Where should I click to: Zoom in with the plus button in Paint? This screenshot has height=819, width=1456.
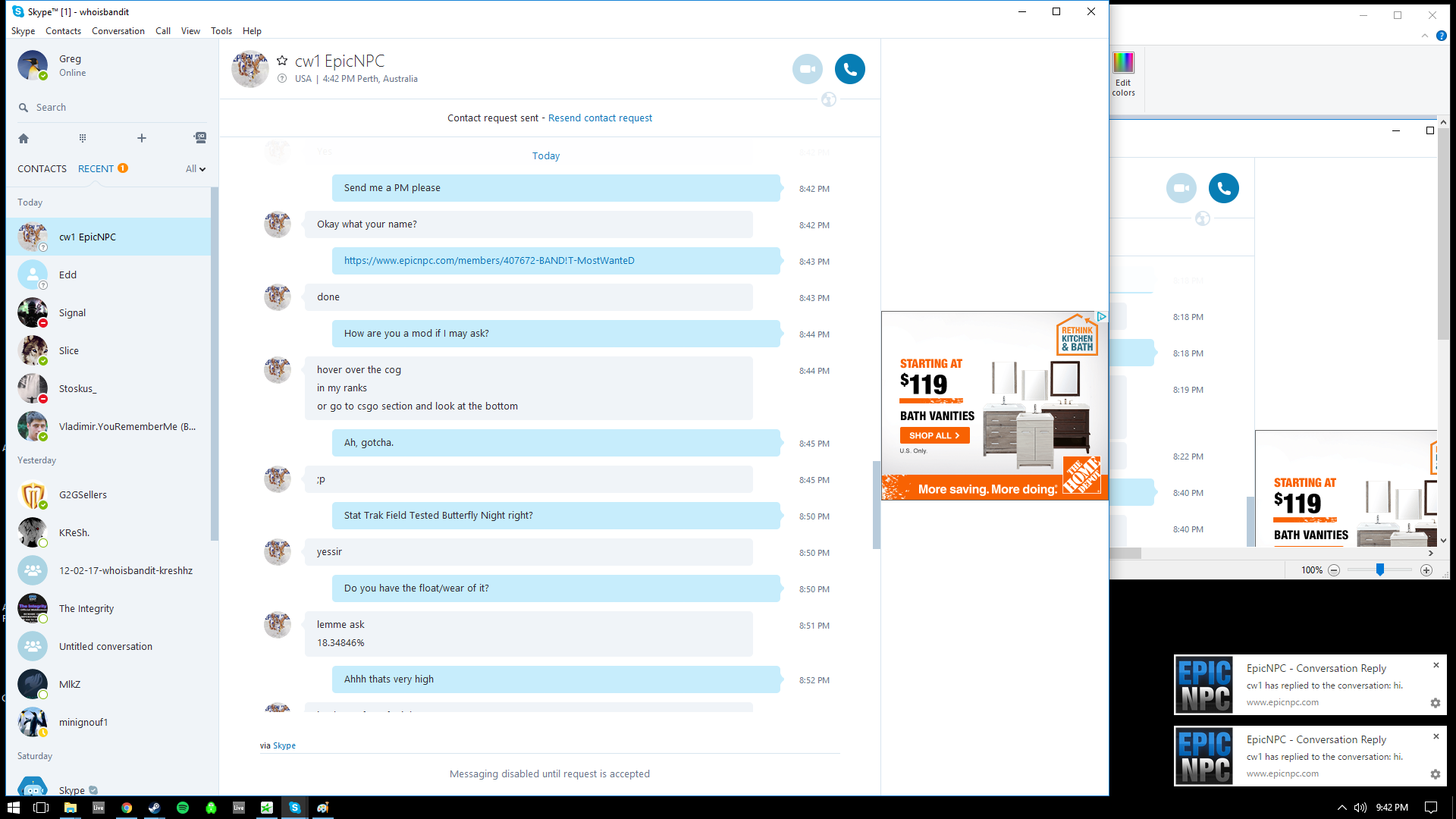coord(1426,570)
